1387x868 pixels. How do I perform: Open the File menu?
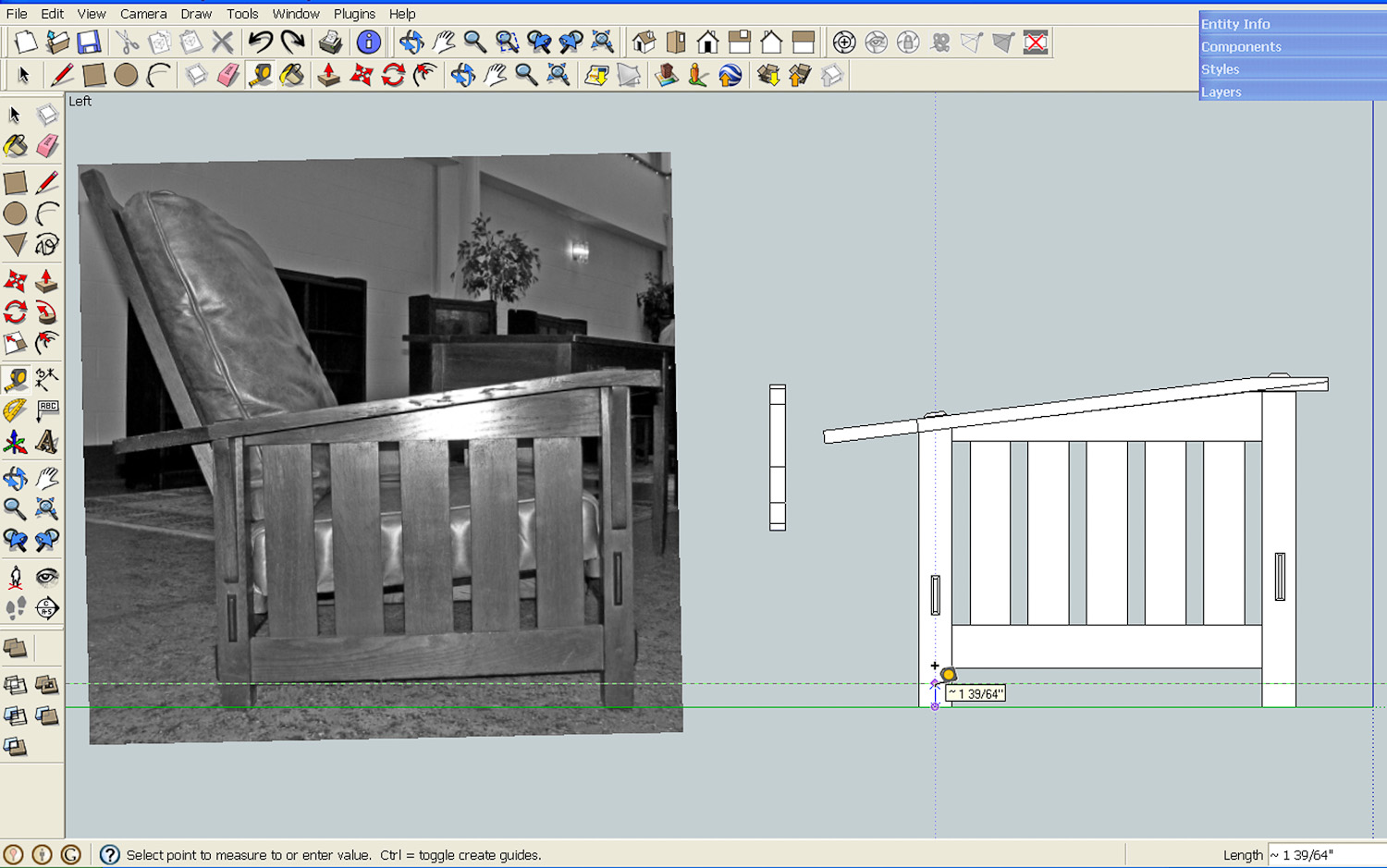tap(17, 14)
